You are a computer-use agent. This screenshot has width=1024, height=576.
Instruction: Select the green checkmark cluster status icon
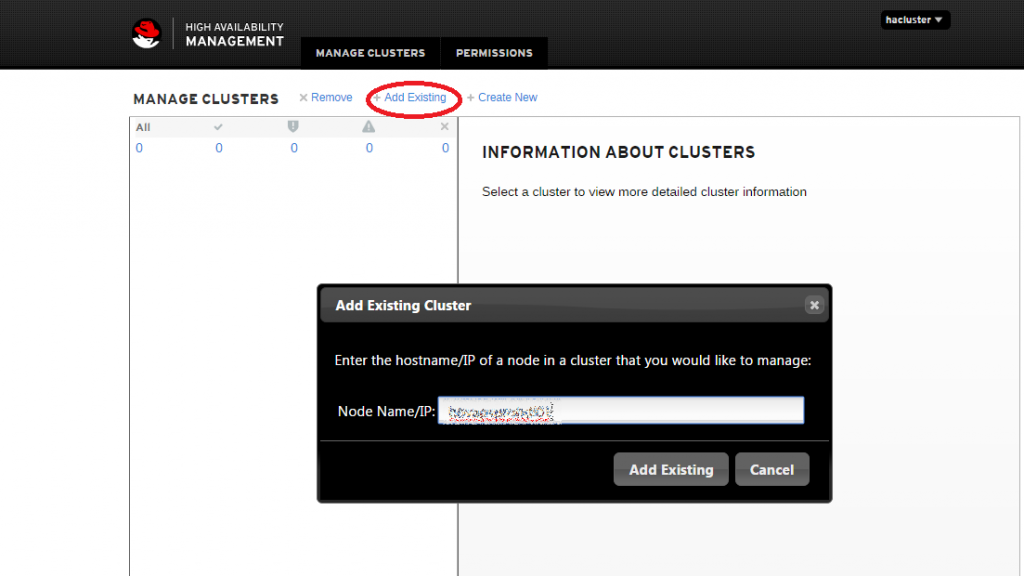(218, 127)
